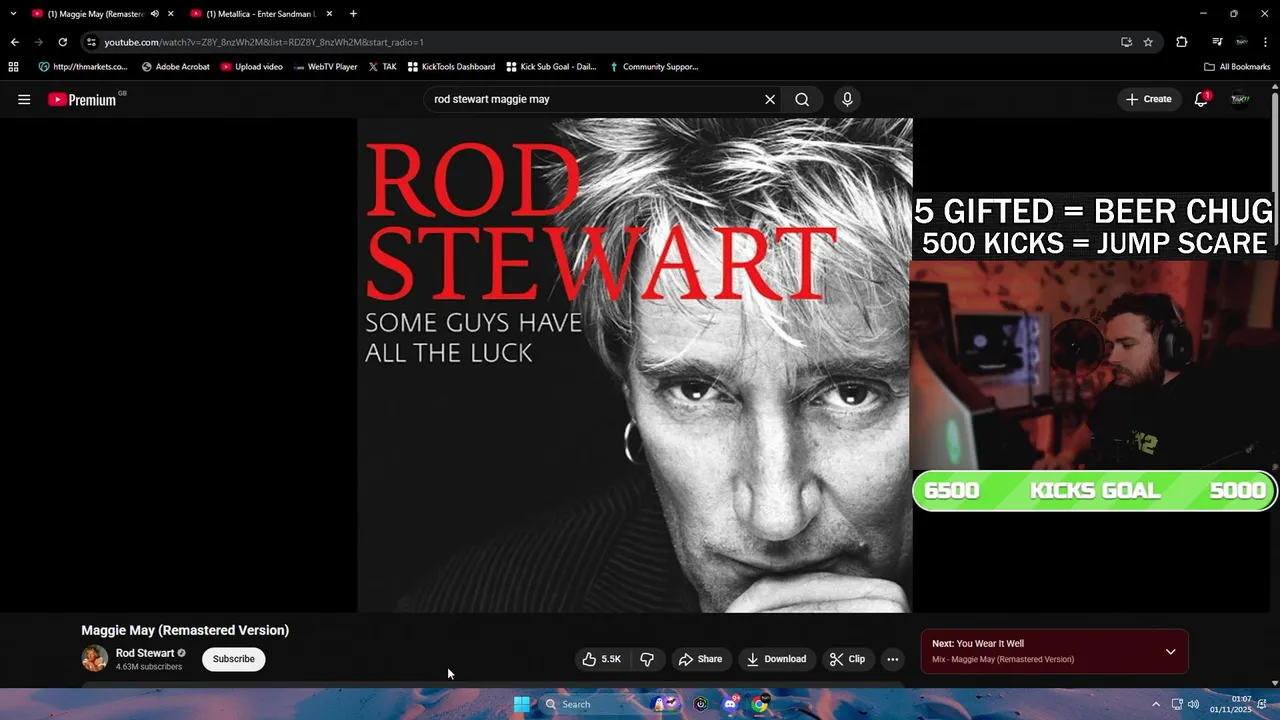Click the Create button in YouTube header
The height and width of the screenshot is (720, 1280).
[1149, 99]
